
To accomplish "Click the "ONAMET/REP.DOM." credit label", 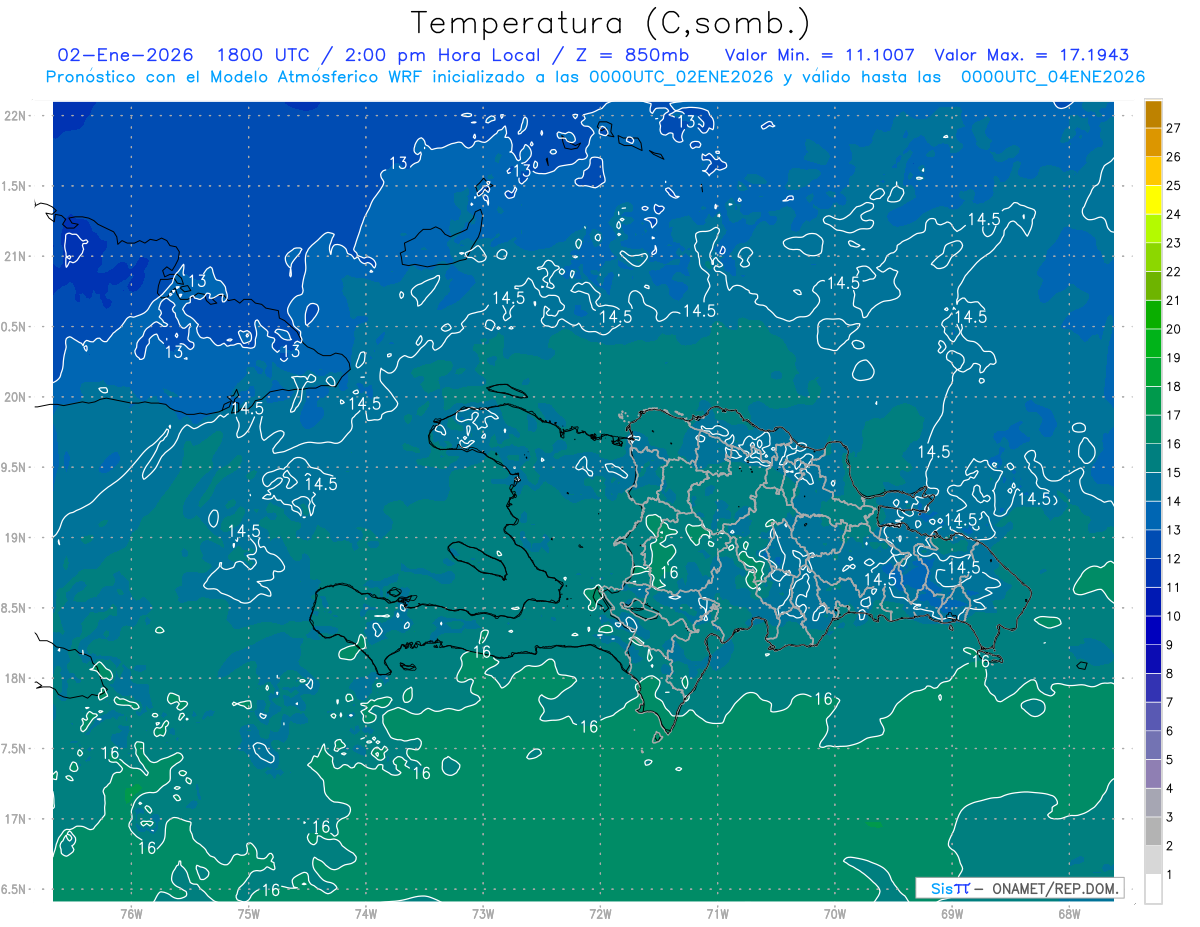I will point(1054,888).
